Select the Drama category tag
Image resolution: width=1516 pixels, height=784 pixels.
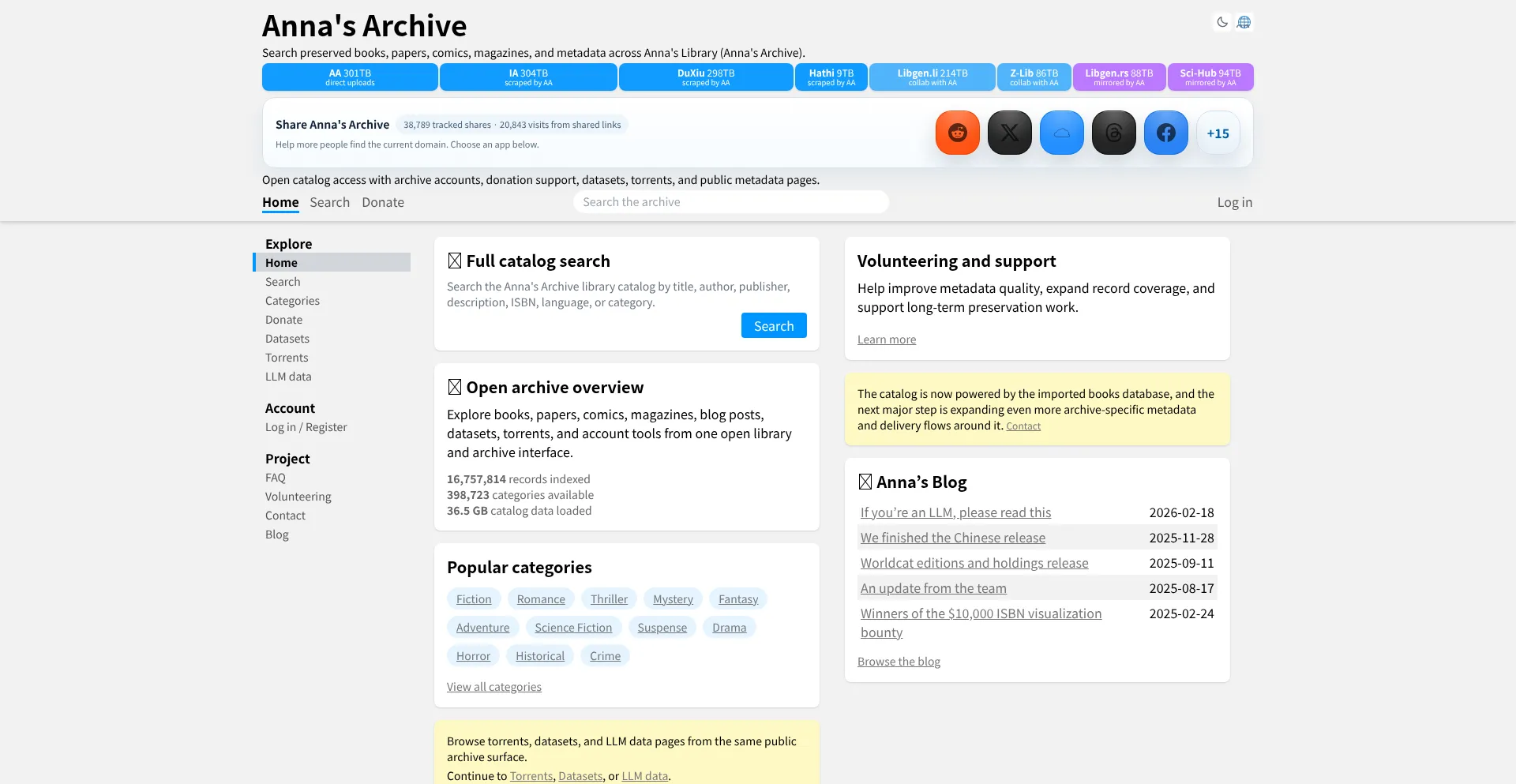point(729,628)
